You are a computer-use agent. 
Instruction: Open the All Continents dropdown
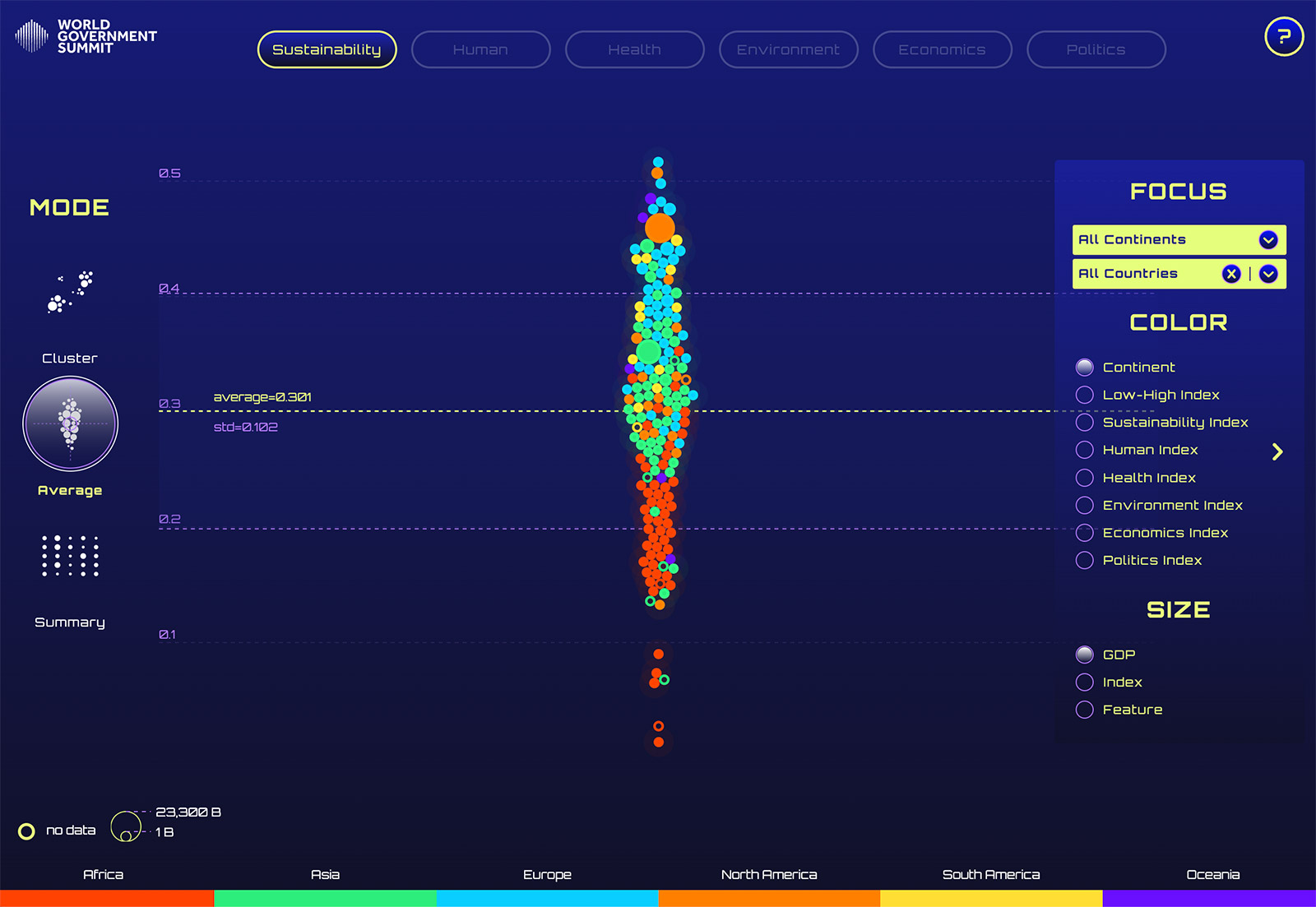tap(1267, 239)
